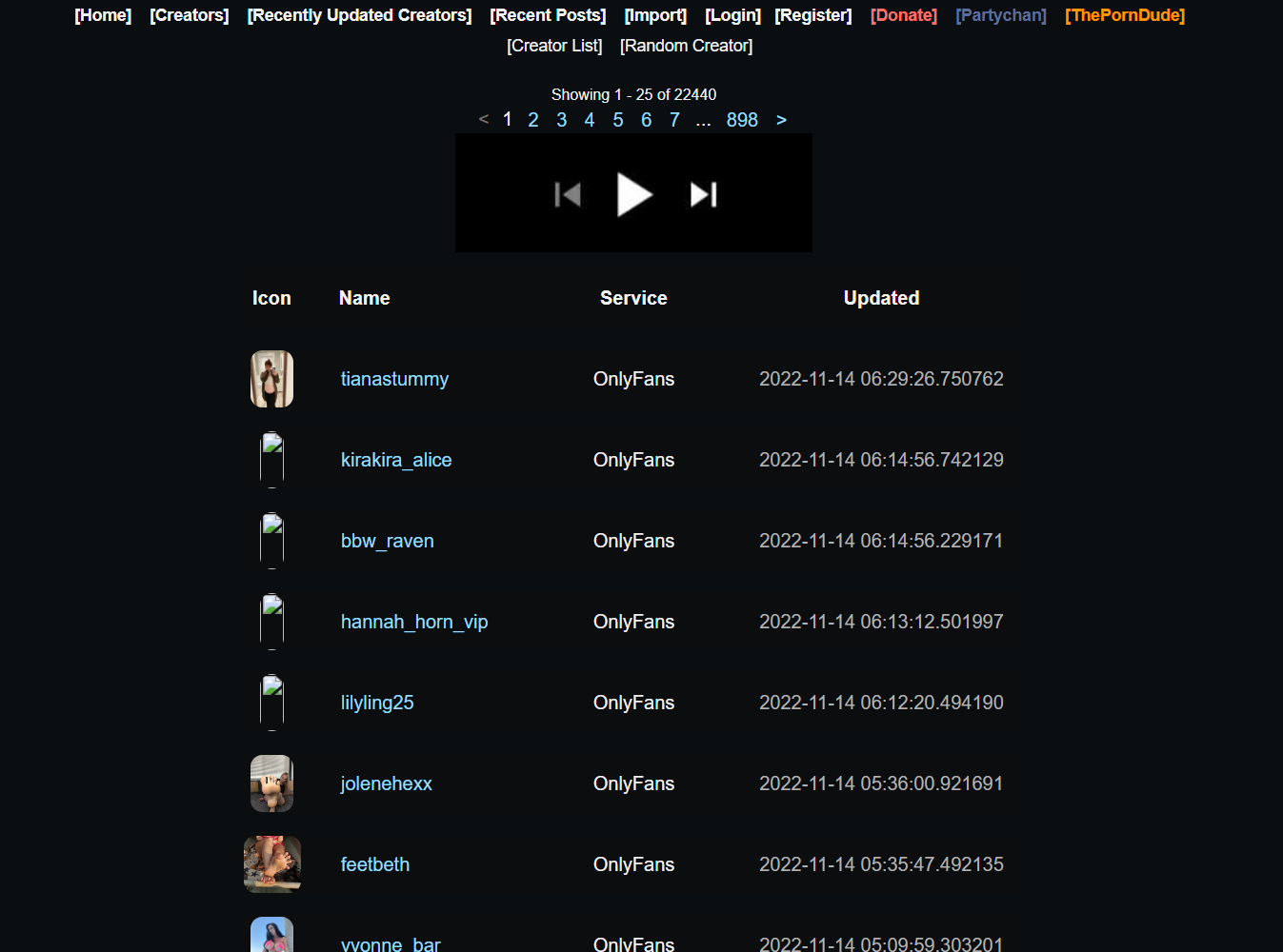Skip to previous track in player

[568, 194]
